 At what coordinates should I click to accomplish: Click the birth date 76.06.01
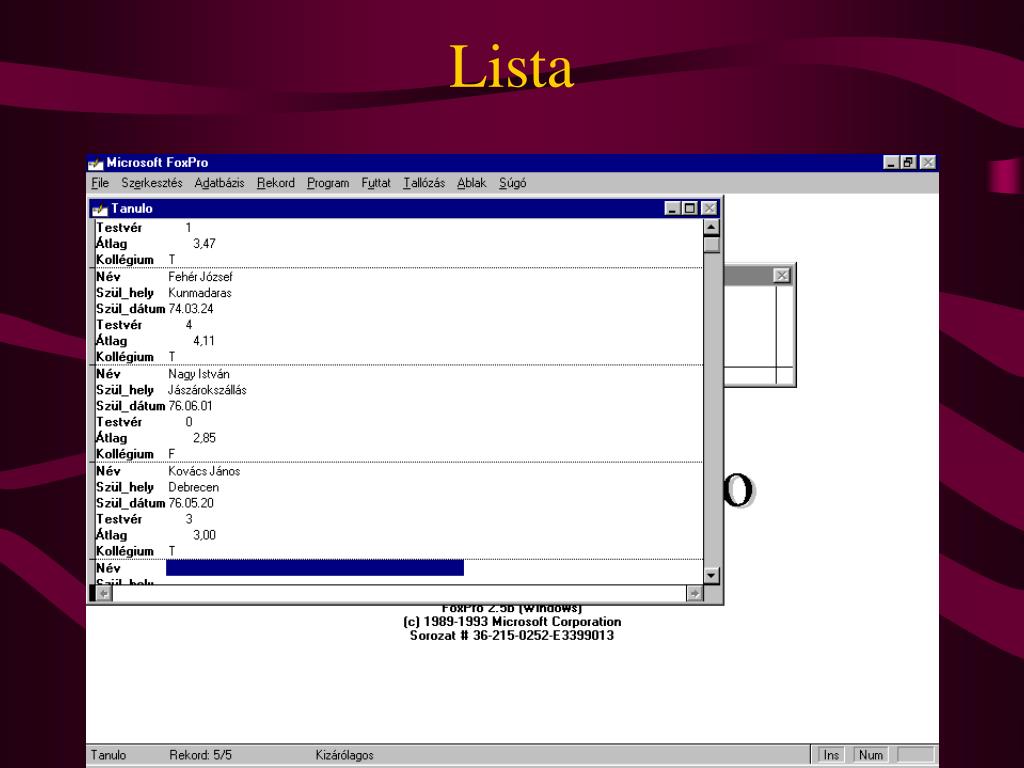pos(191,406)
